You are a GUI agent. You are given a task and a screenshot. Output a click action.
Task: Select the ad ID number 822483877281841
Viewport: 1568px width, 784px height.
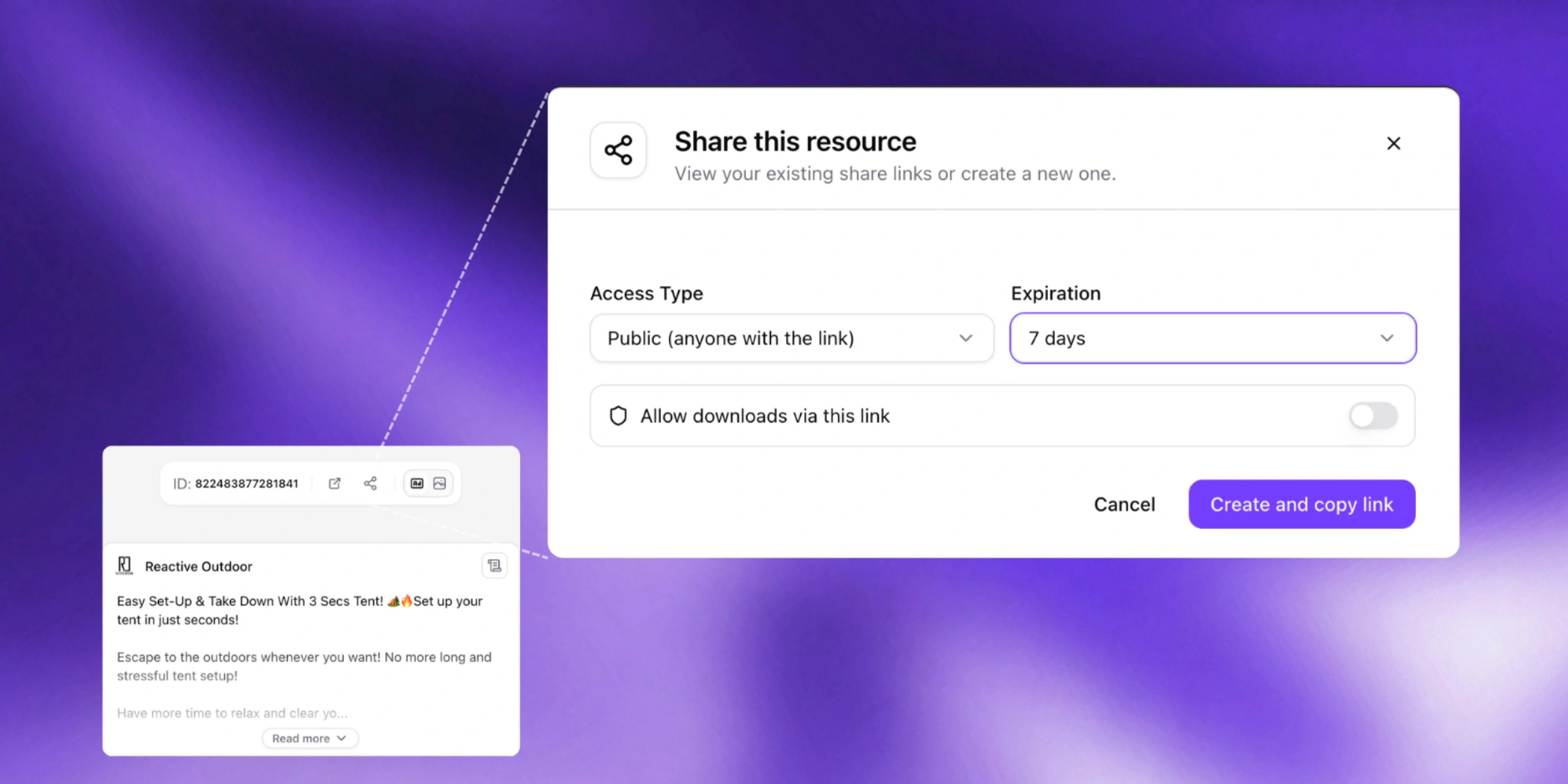tap(246, 484)
